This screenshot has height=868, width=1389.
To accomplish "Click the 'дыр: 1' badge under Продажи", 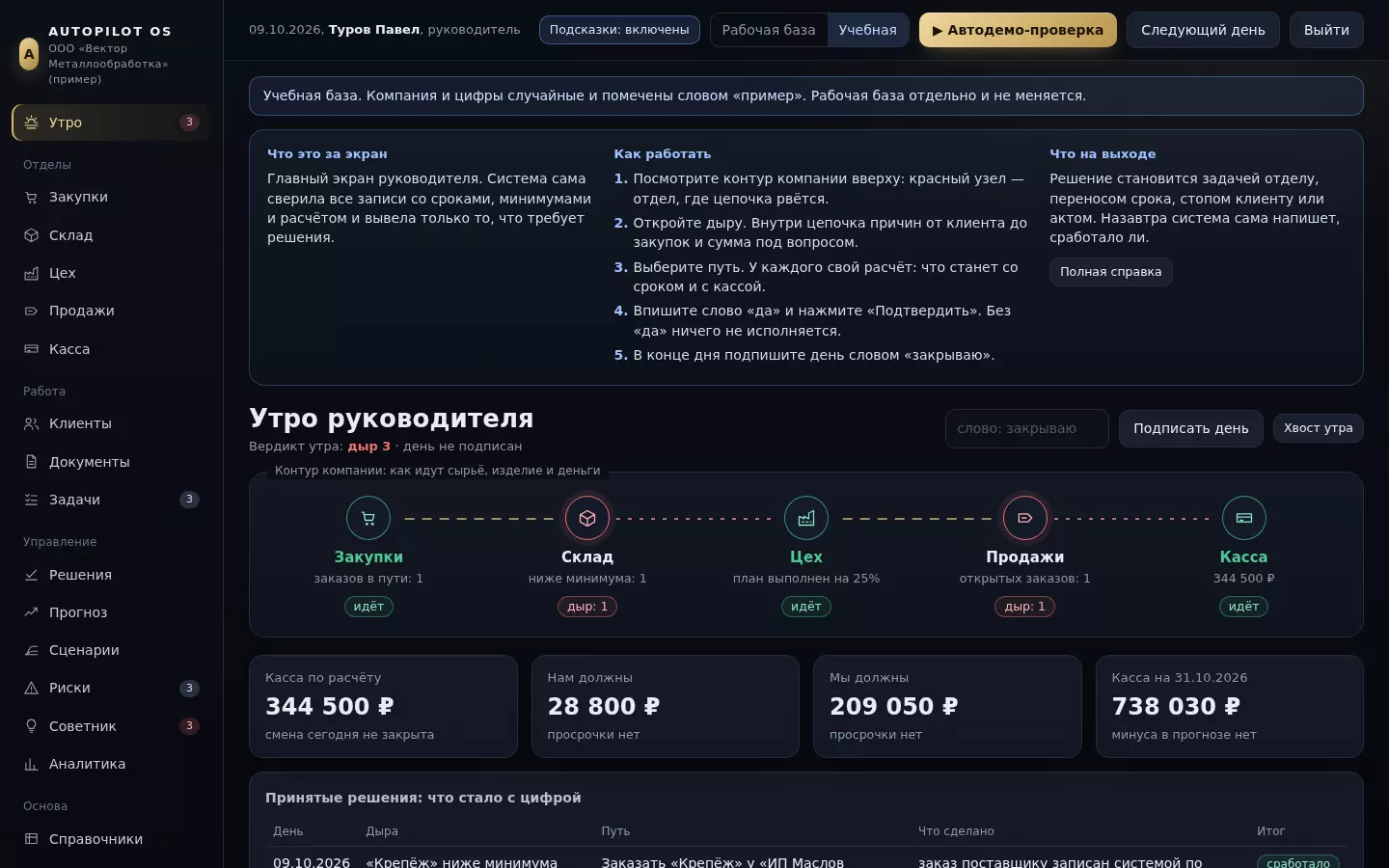I will [1025, 607].
